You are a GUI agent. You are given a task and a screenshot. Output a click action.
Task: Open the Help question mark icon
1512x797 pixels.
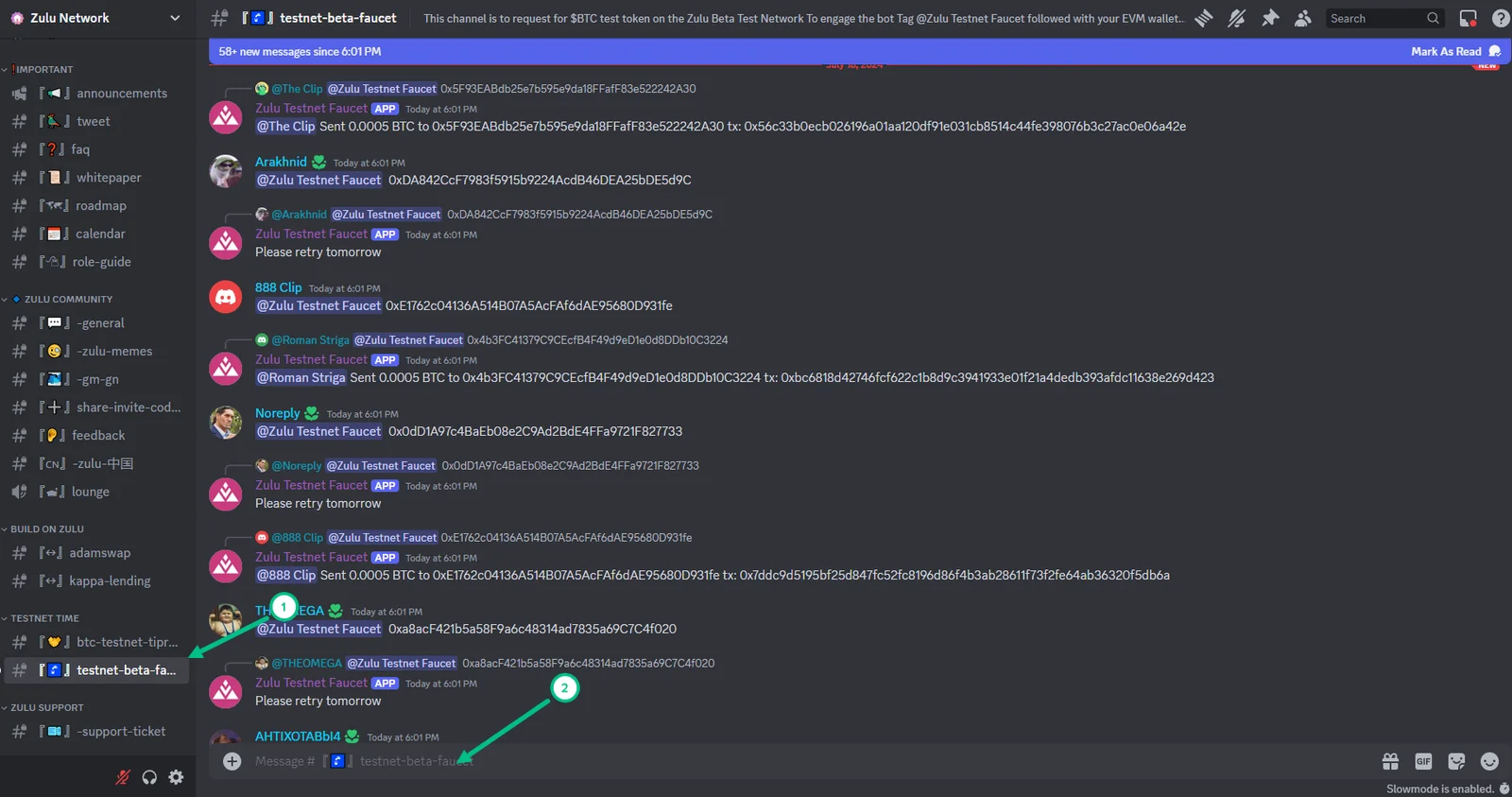1500,18
